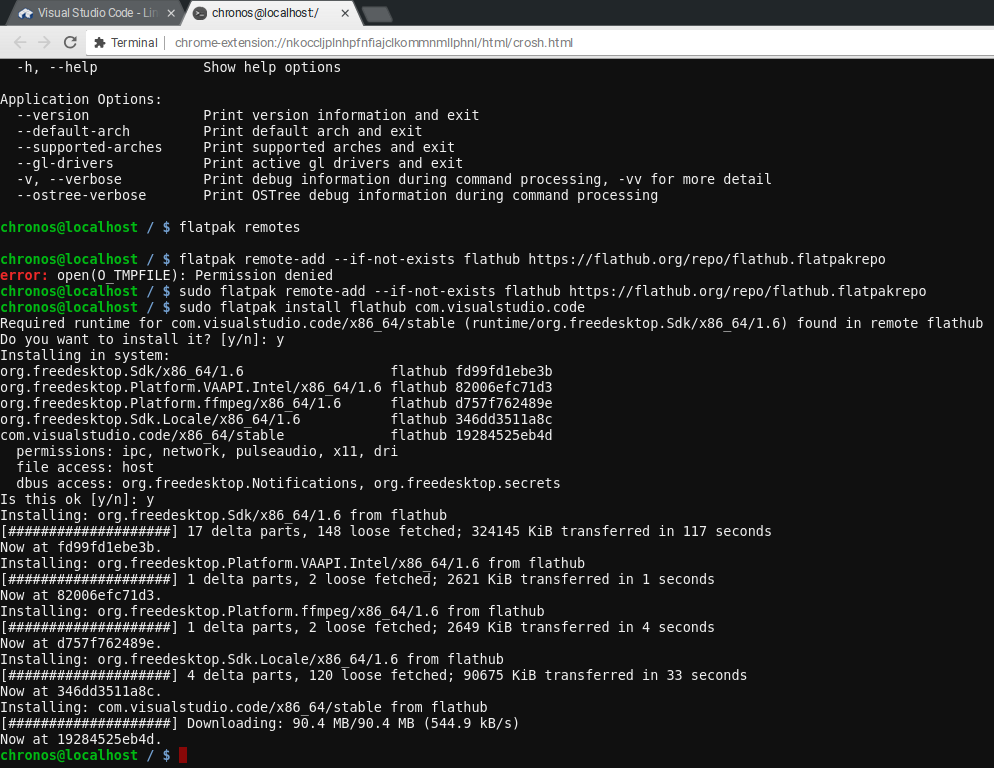Click the red block cursor at the prompt
This screenshot has width=994, height=768.
coord(181,755)
